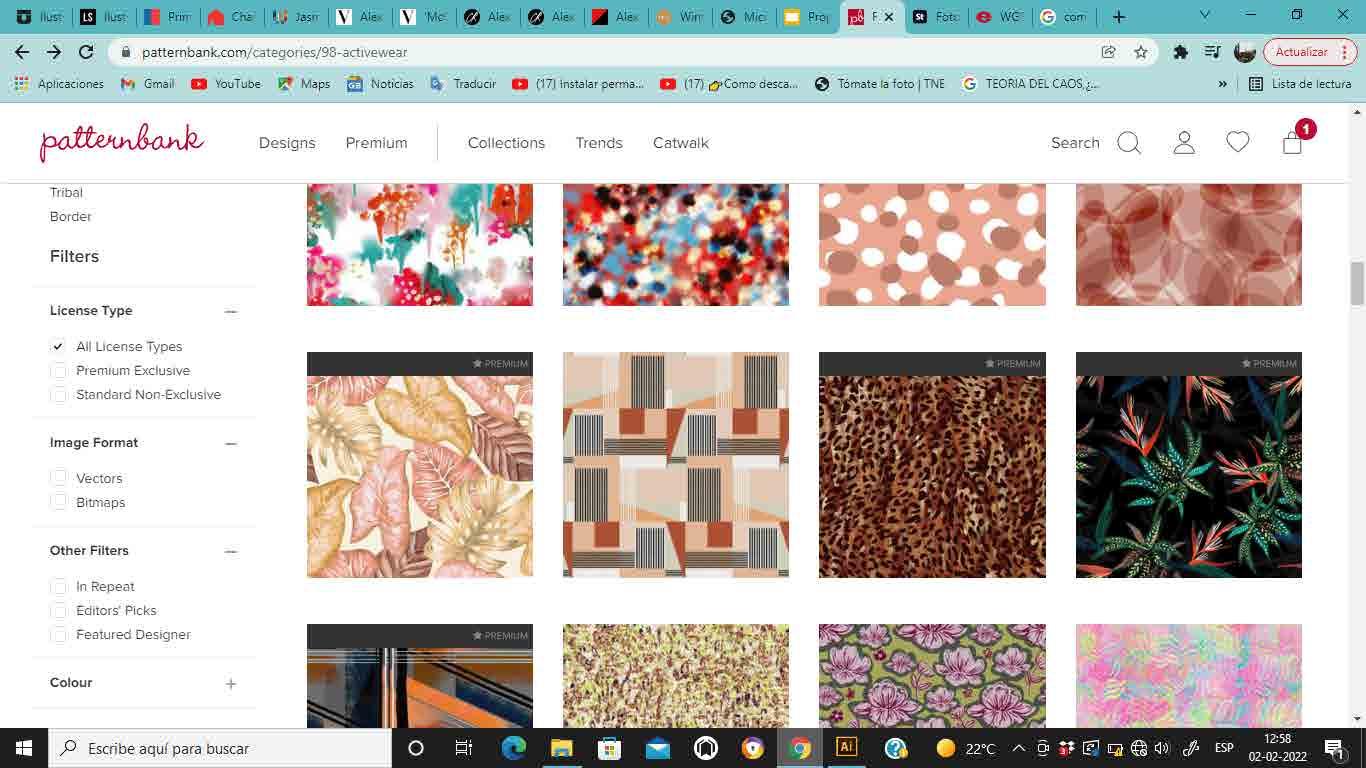Open Microsoft Store from the taskbar
This screenshot has width=1366, height=768.
coord(609,748)
